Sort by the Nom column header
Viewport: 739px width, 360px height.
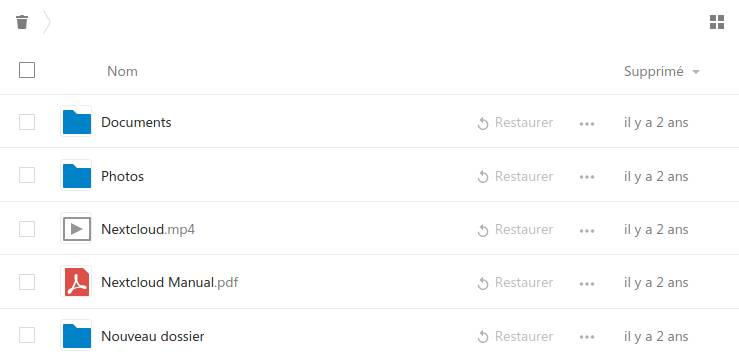point(122,71)
